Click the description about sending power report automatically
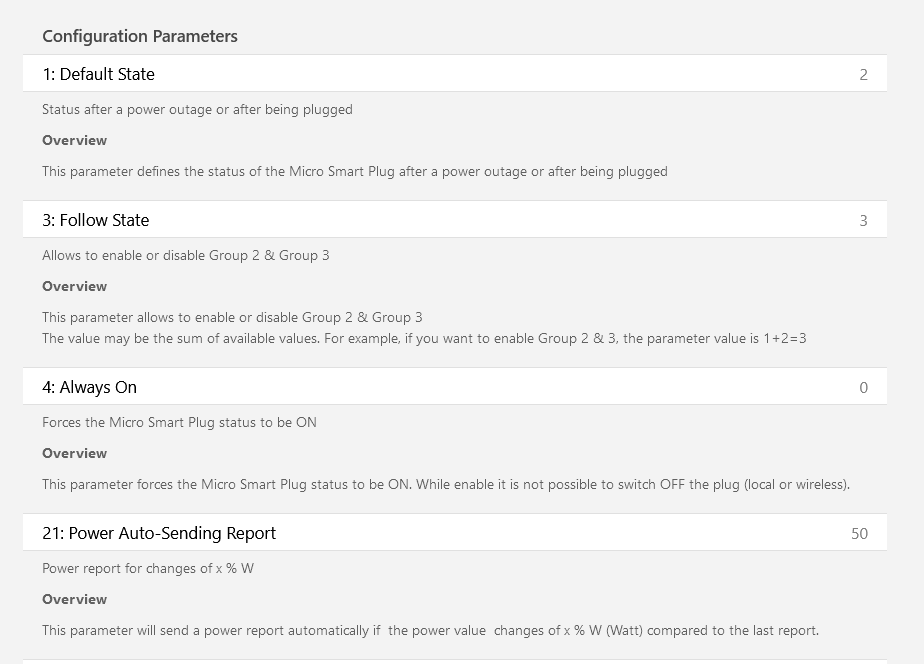 tap(430, 630)
